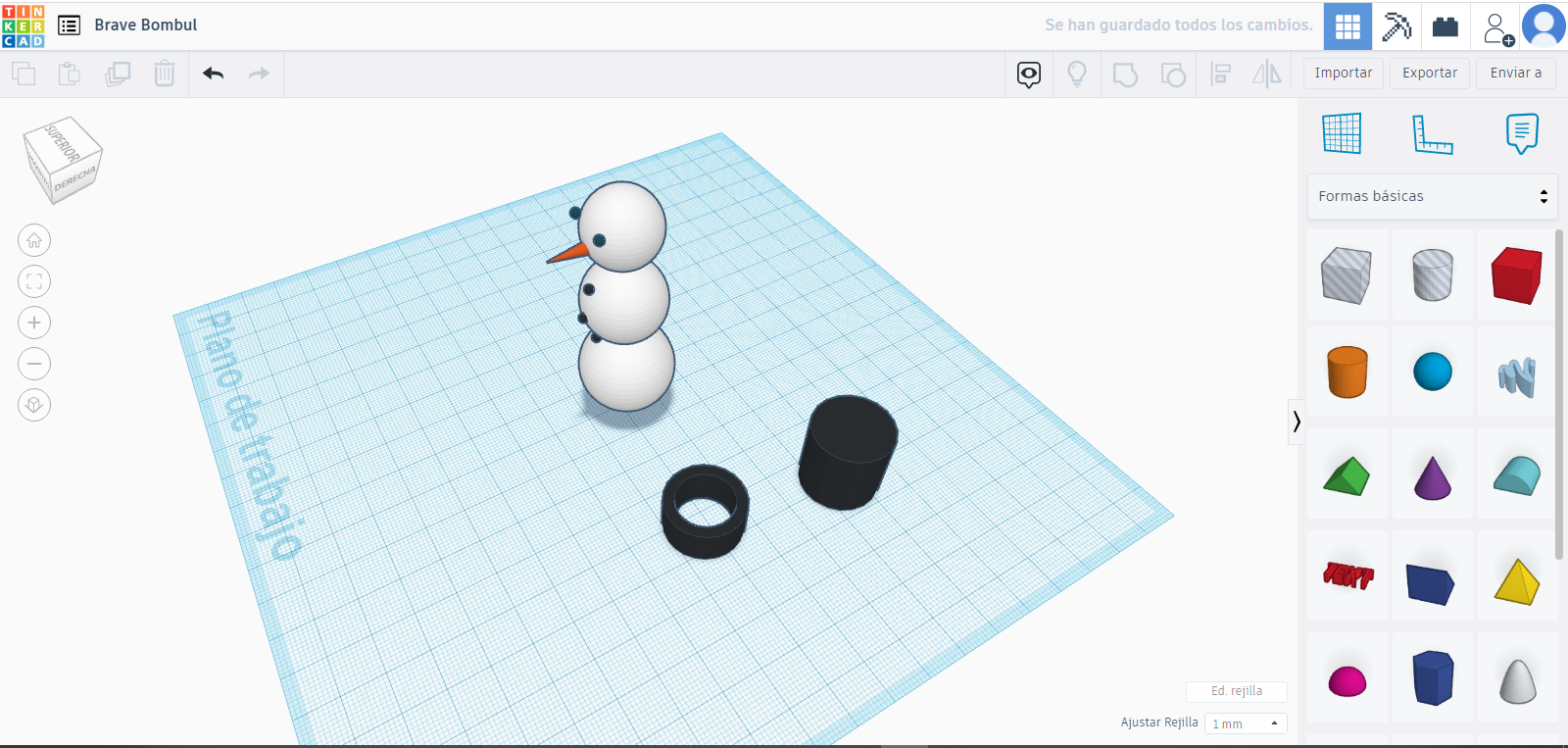Image resolution: width=1568 pixels, height=748 pixels.
Task: Click the Show all light bulb icon
Action: point(1077,75)
